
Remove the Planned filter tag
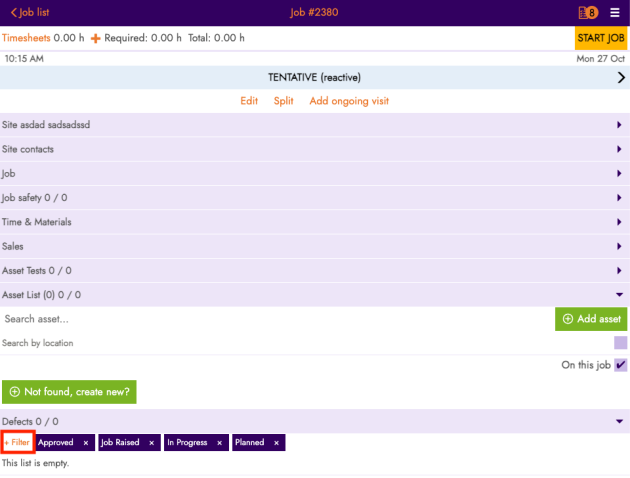click(x=276, y=442)
